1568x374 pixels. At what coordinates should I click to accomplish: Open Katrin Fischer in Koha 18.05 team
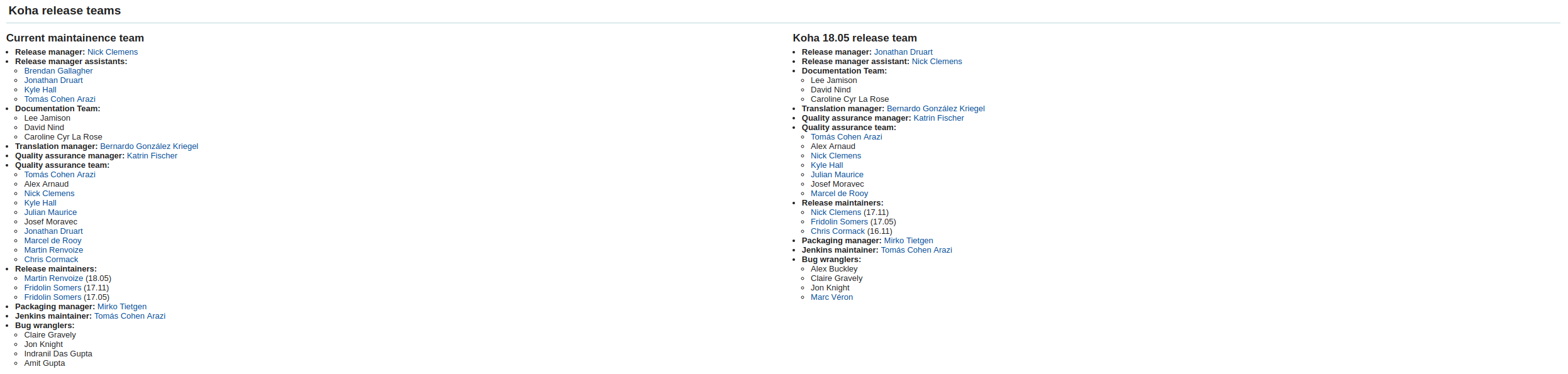pos(938,118)
